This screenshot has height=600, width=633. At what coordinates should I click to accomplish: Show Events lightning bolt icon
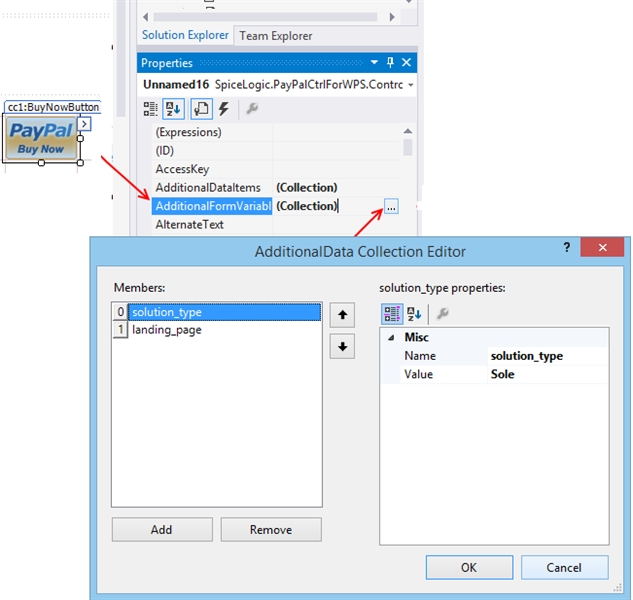224,109
